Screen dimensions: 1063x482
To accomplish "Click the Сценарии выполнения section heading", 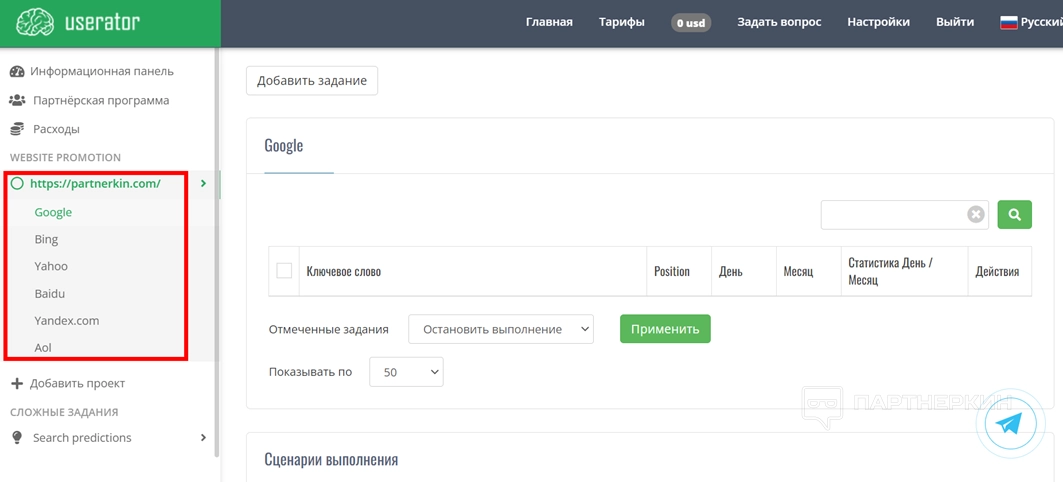I will (x=331, y=460).
